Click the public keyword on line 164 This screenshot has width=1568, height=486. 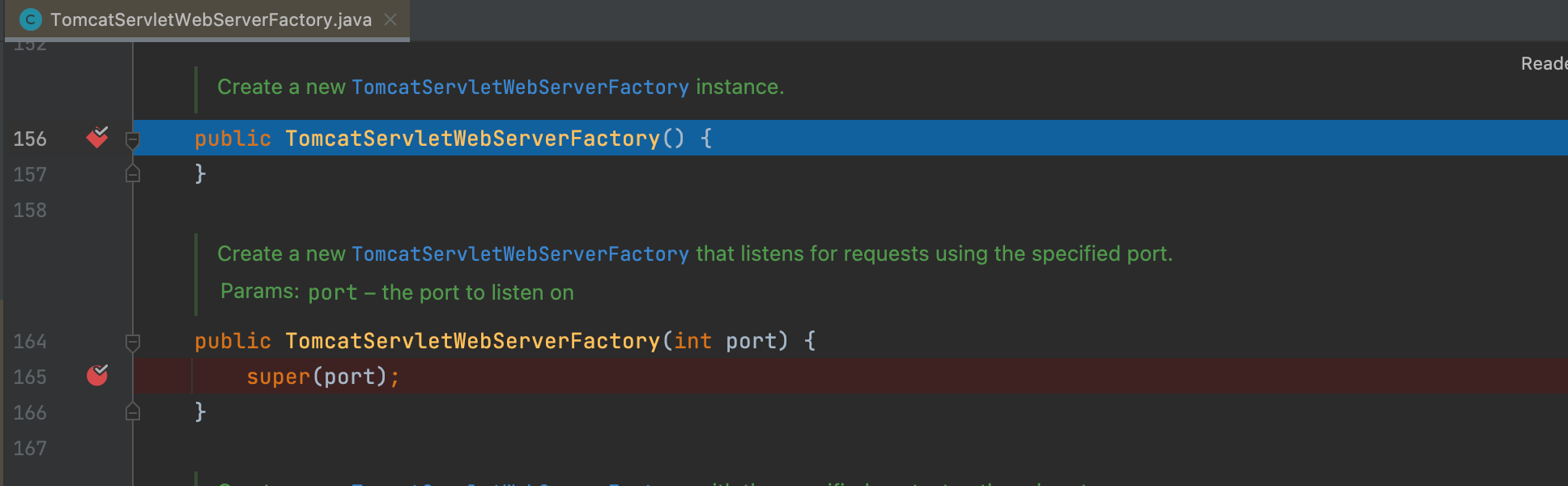pyautogui.click(x=232, y=341)
